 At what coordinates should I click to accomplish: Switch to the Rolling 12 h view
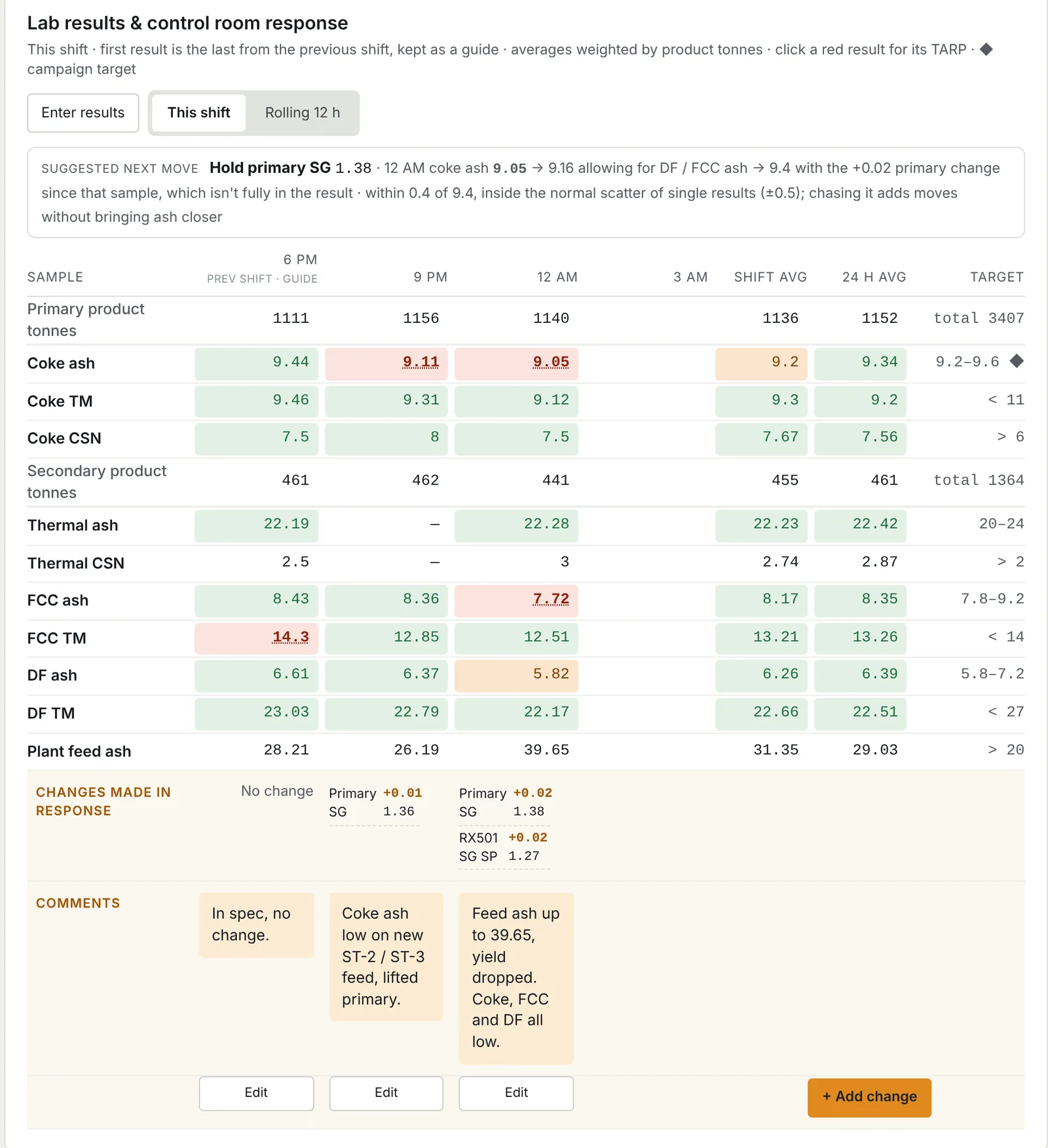[303, 113]
